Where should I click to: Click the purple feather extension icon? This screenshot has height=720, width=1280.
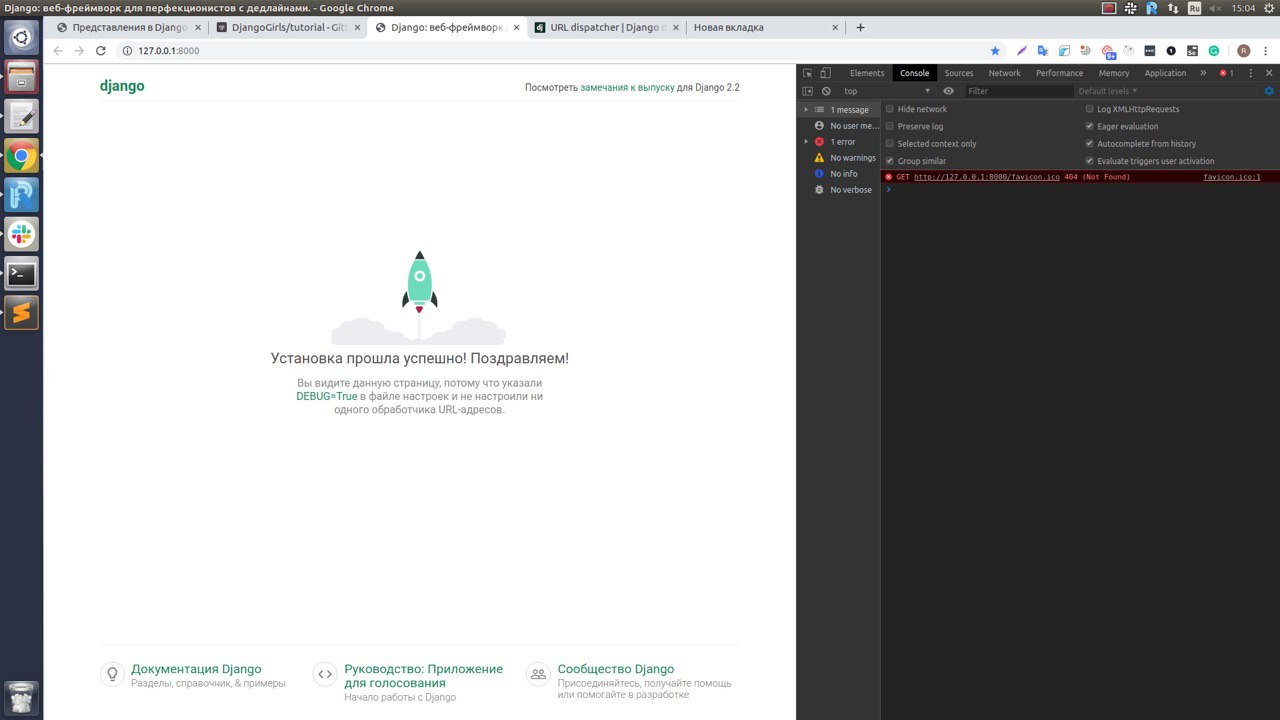click(x=1022, y=51)
